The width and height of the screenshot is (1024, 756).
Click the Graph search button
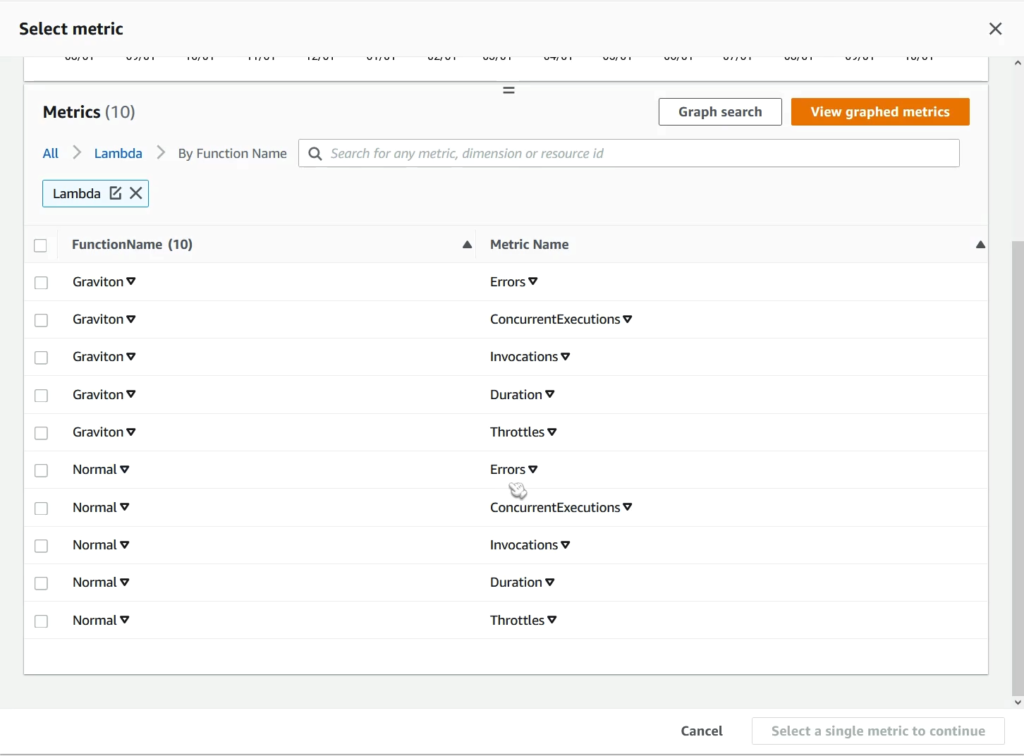[x=720, y=112]
